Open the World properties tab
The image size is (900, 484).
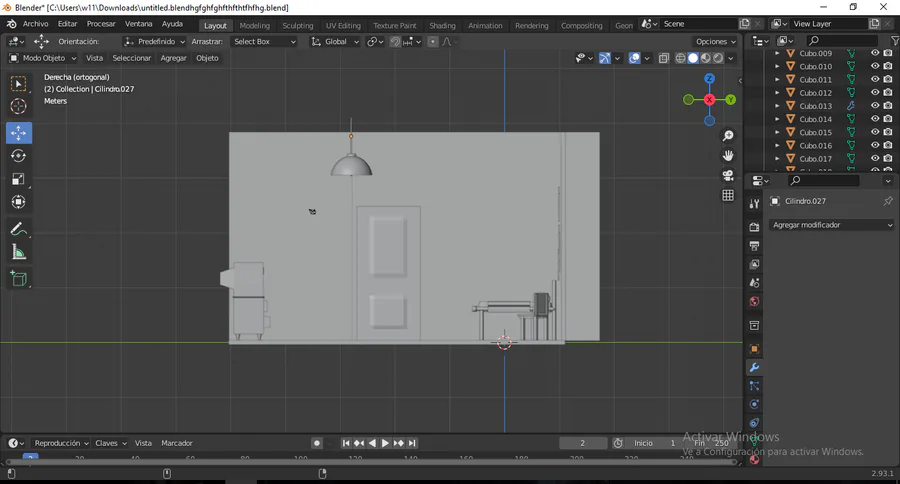754,301
